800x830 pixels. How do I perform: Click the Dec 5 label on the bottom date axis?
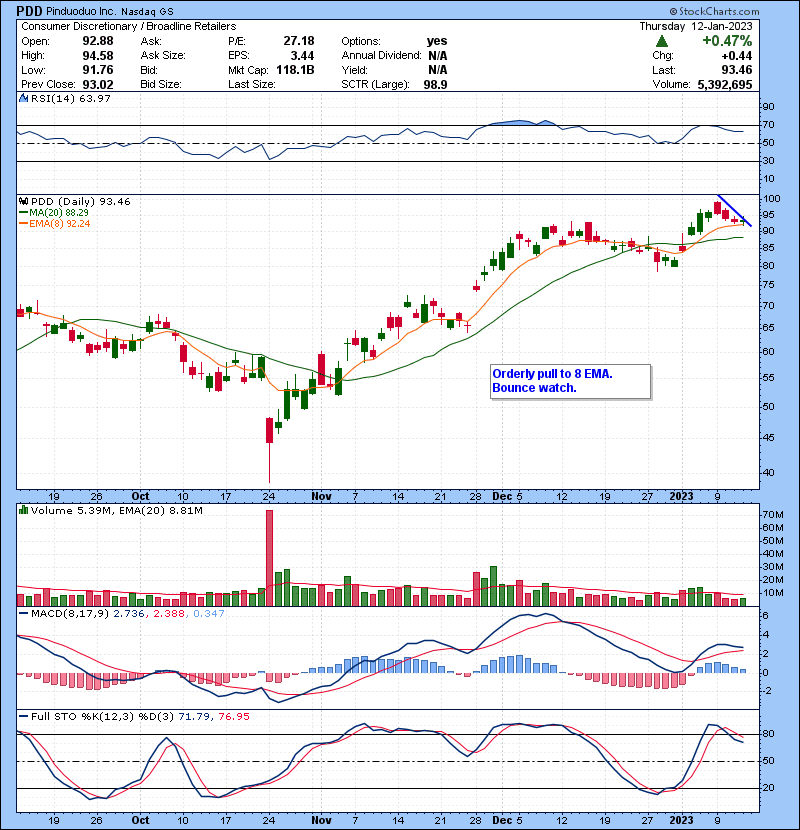[507, 820]
